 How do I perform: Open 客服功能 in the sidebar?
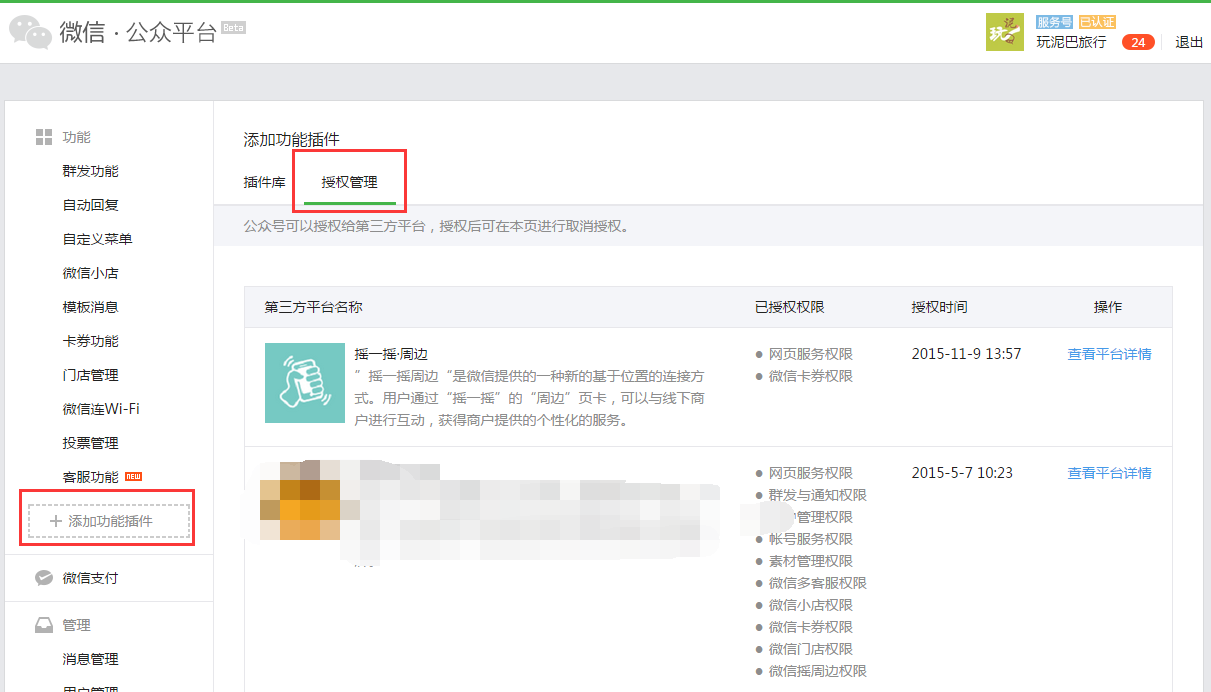[x=90, y=477]
